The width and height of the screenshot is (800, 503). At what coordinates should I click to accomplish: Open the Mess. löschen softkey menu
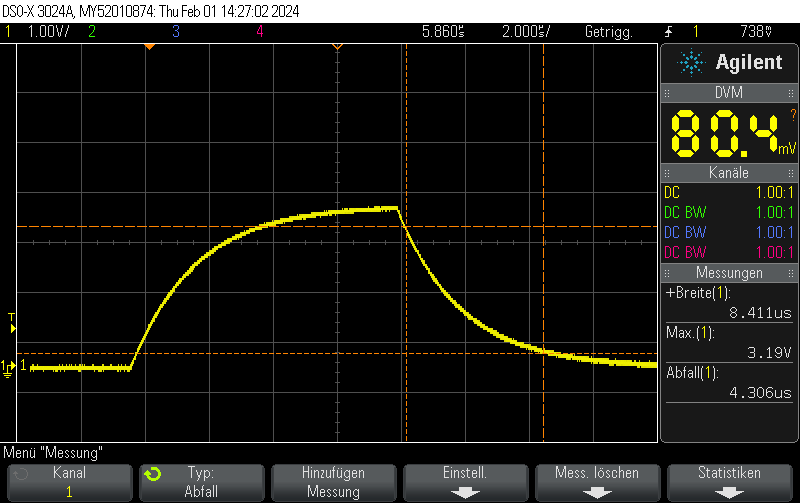pyautogui.click(x=597, y=482)
